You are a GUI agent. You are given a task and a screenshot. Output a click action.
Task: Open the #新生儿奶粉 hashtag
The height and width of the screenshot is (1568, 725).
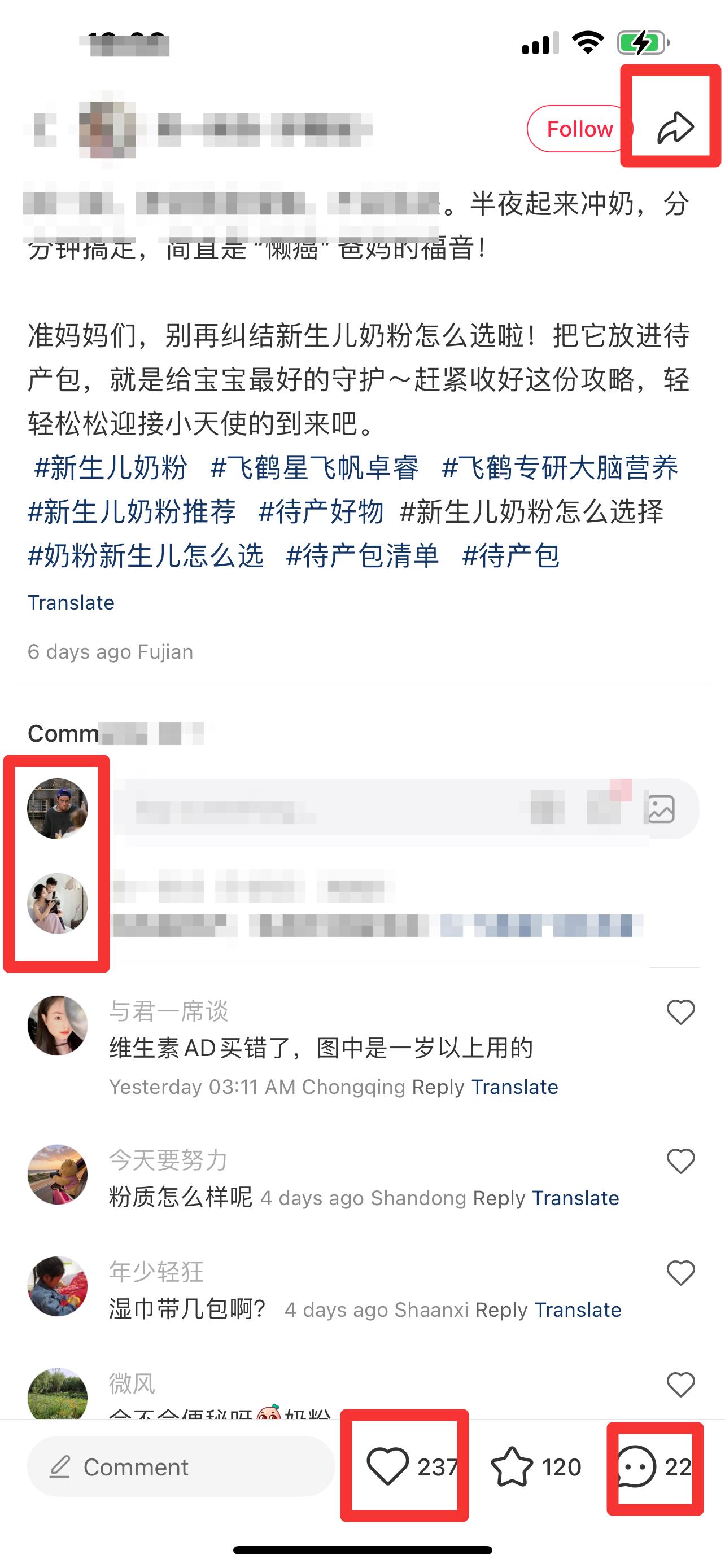(x=110, y=467)
